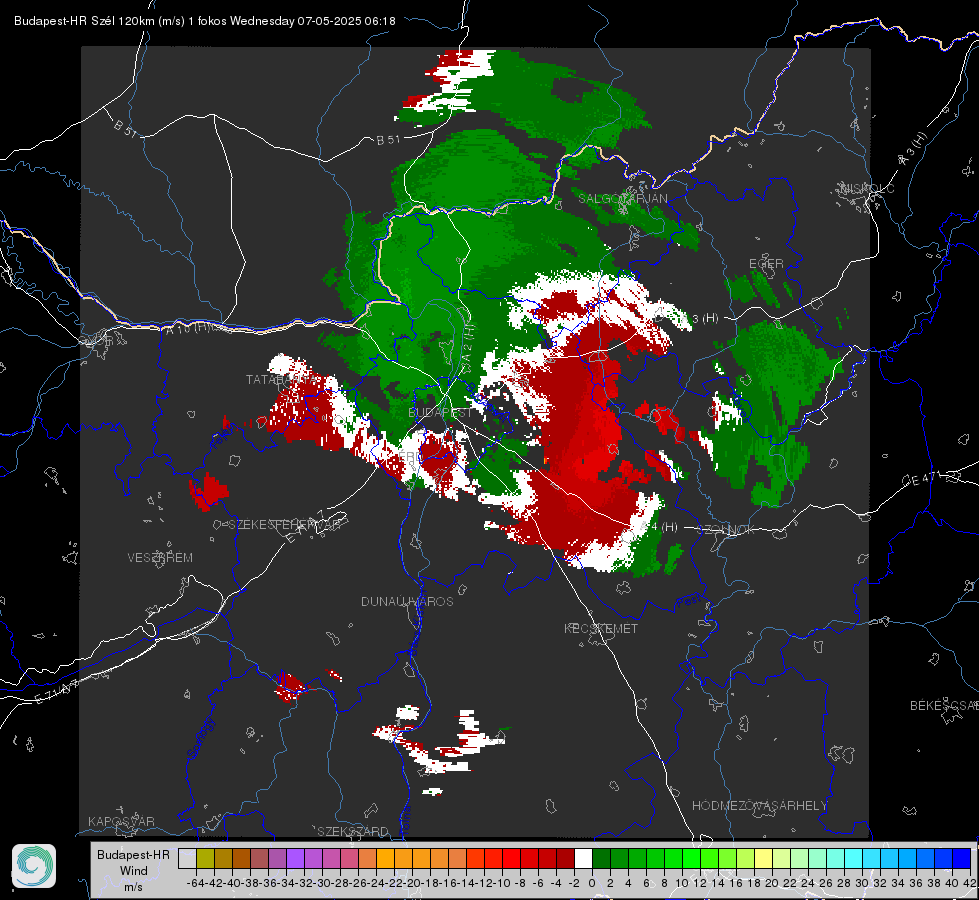
Task: Select the SZEKSZARD city label
Action: click(353, 831)
